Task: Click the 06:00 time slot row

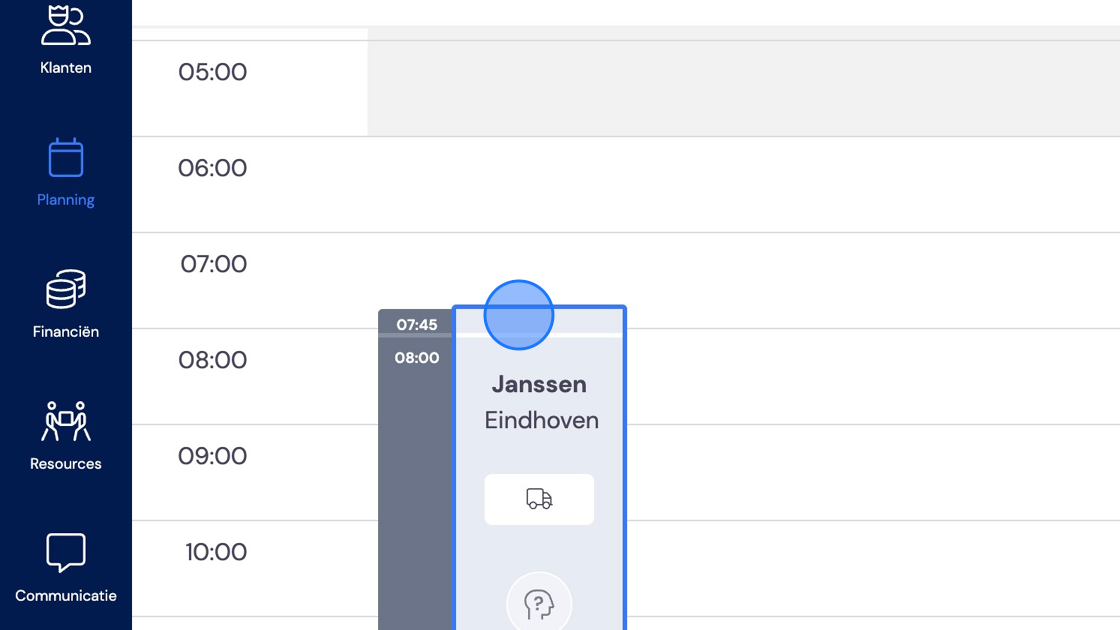Action: click(x=626, y=184)
